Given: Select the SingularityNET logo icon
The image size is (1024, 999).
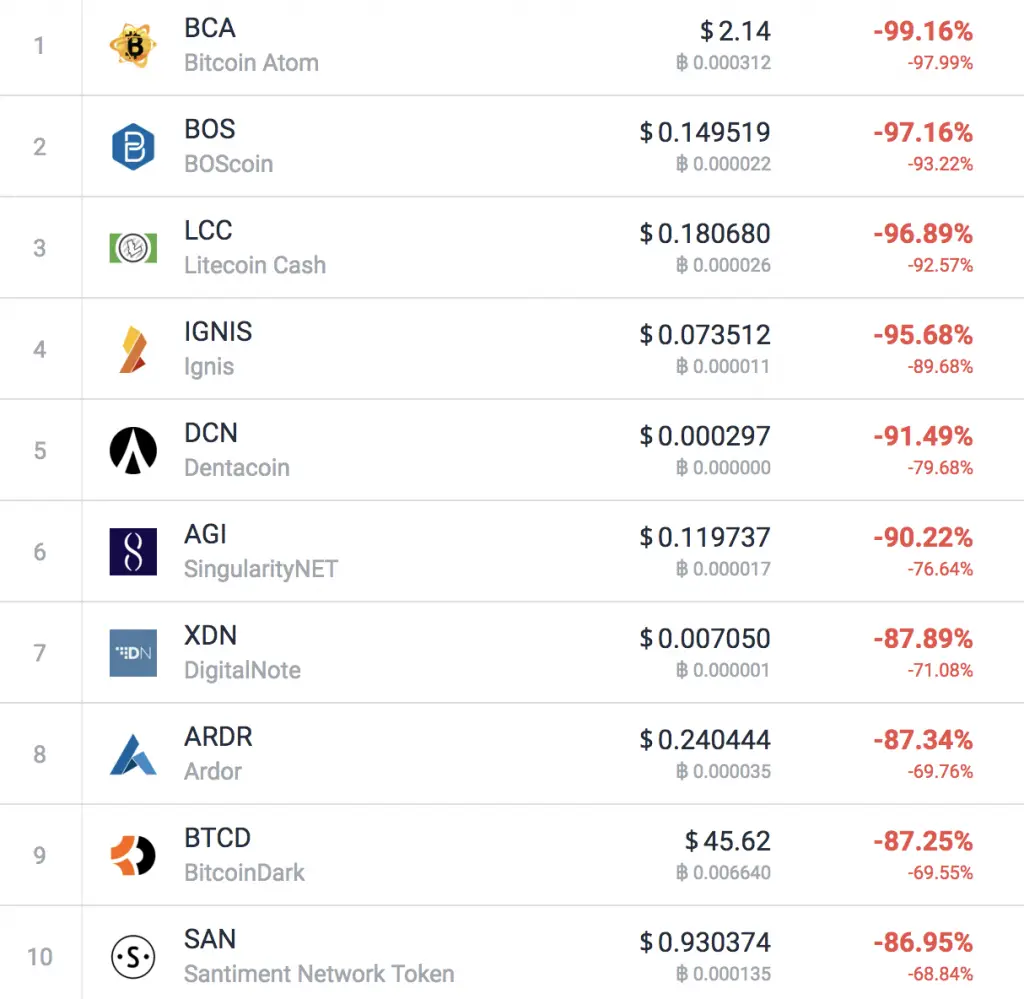Looking at the screenshot, I should tap(133, 549).
